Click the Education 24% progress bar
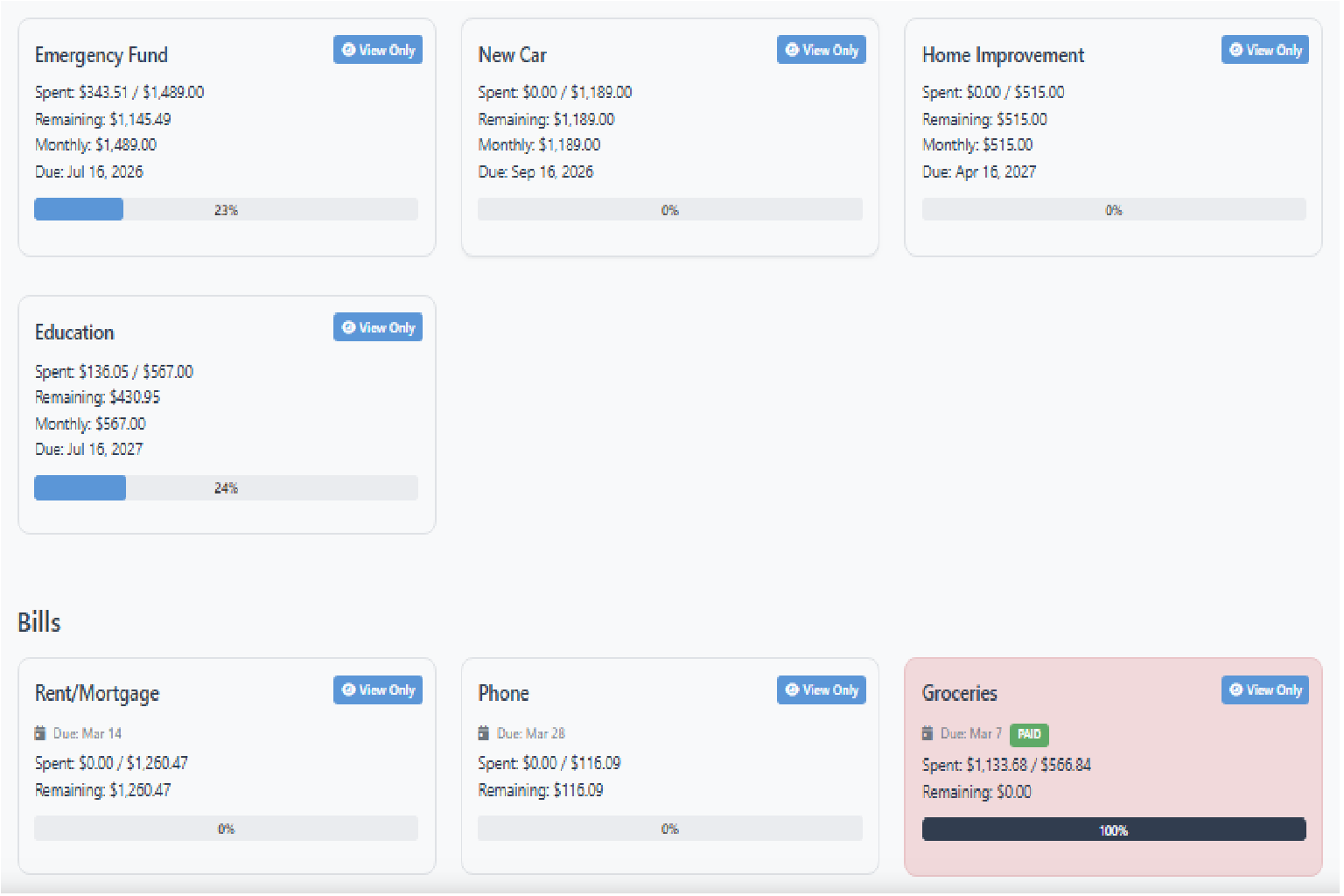This screenshot has width=1344, height=896. click(226, 487)
